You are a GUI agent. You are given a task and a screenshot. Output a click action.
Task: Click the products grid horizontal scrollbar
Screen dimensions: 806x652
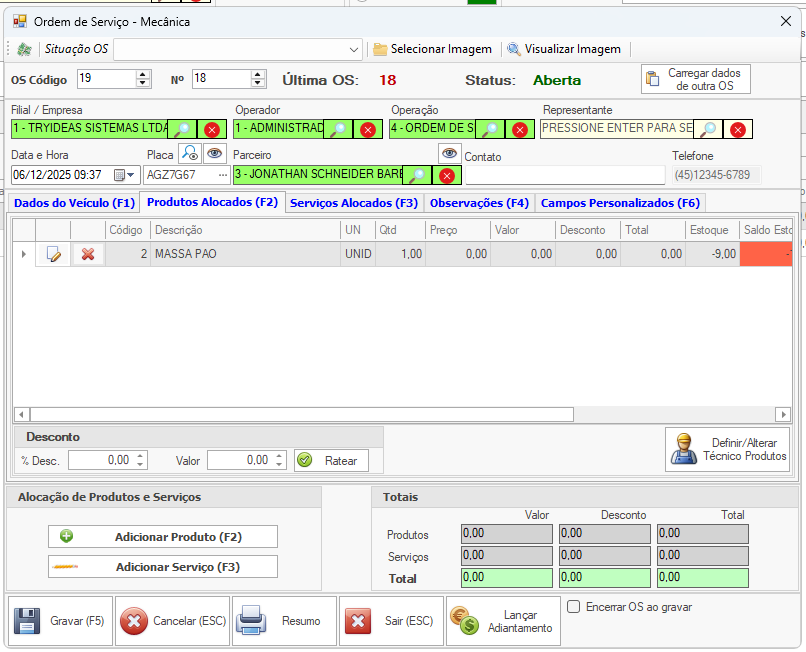pos(300,414)
